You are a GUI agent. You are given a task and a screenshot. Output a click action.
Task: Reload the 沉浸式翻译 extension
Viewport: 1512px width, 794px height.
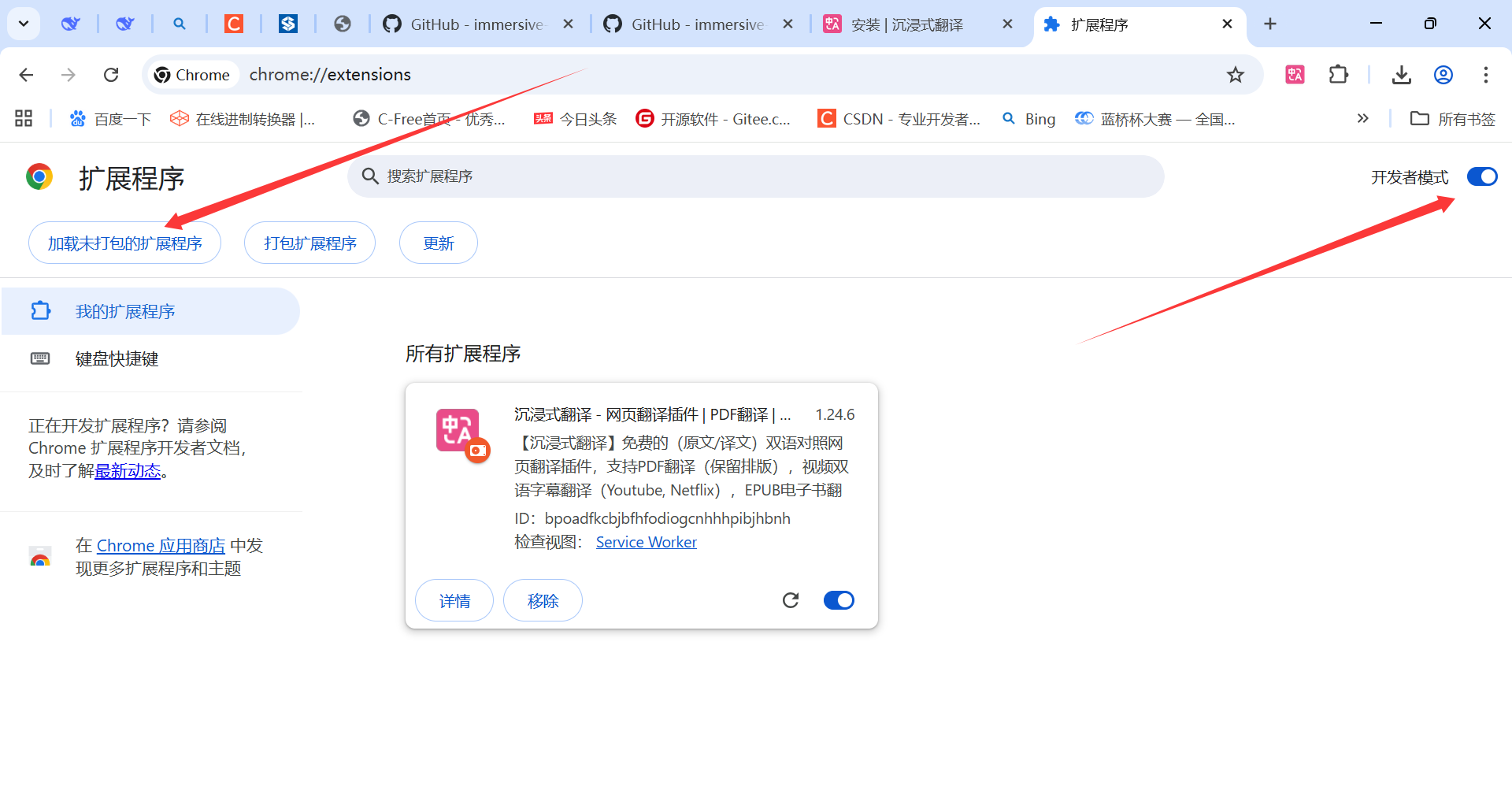791,600
